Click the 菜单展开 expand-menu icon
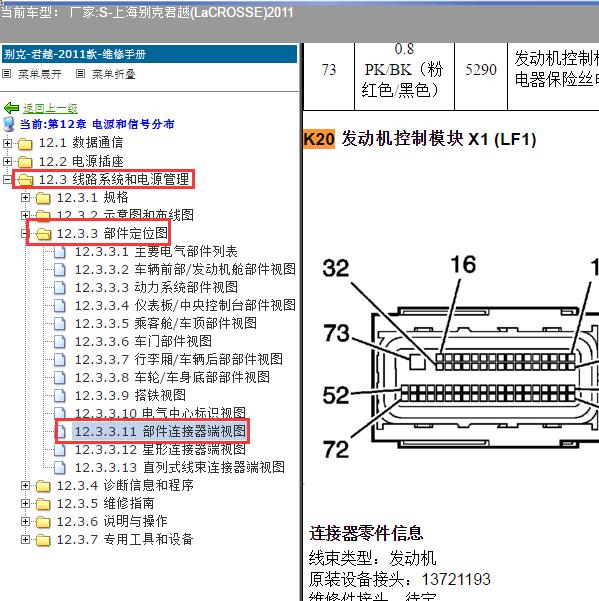This screenshot has width=599, height=601. [7, 74]
